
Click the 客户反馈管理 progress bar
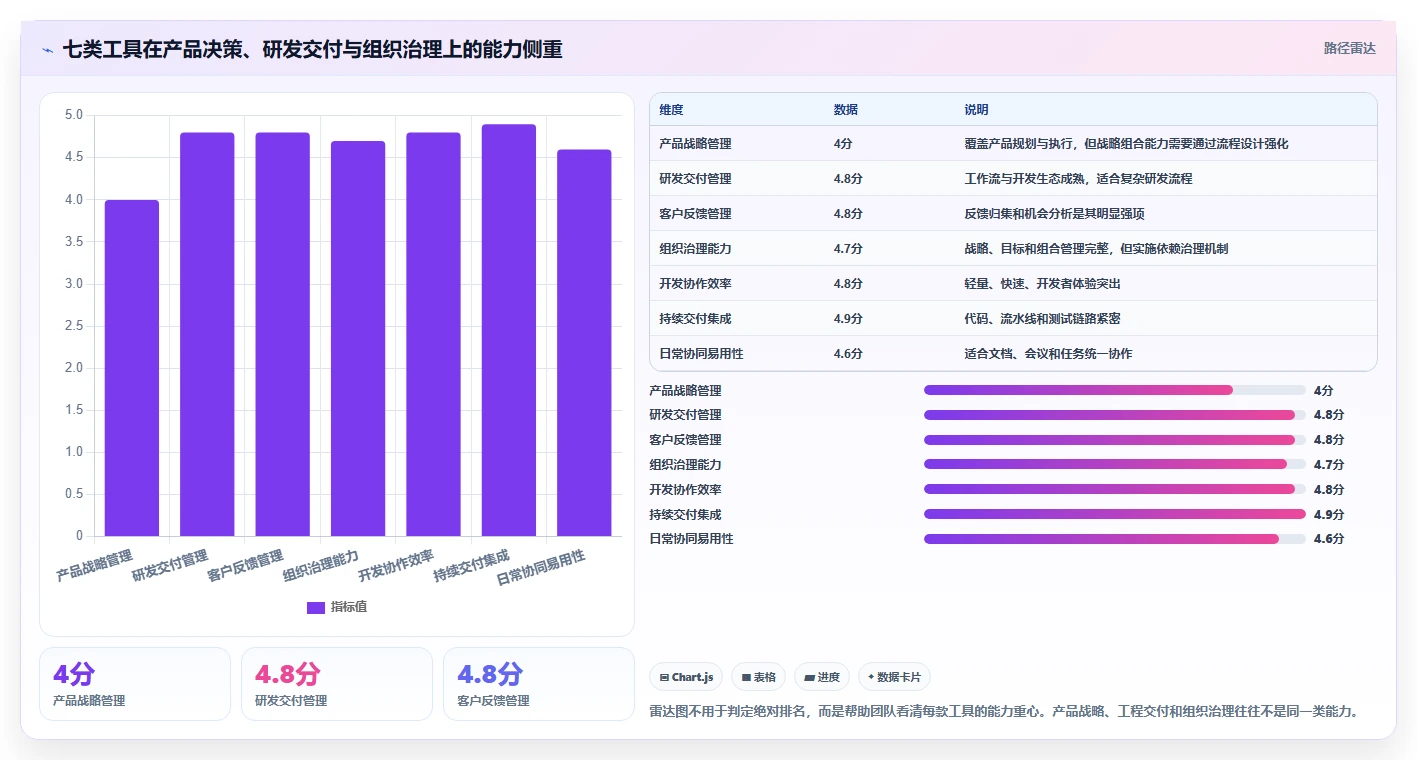(x=1115, y=440)
